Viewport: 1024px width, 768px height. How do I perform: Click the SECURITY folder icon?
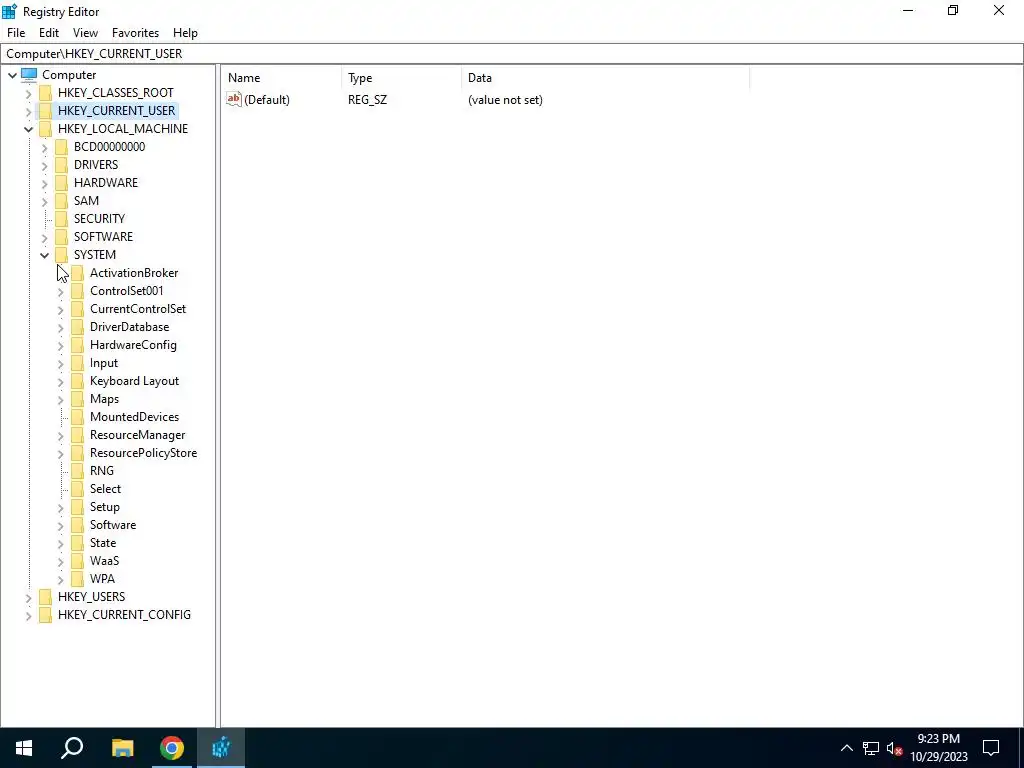point(61,219)
